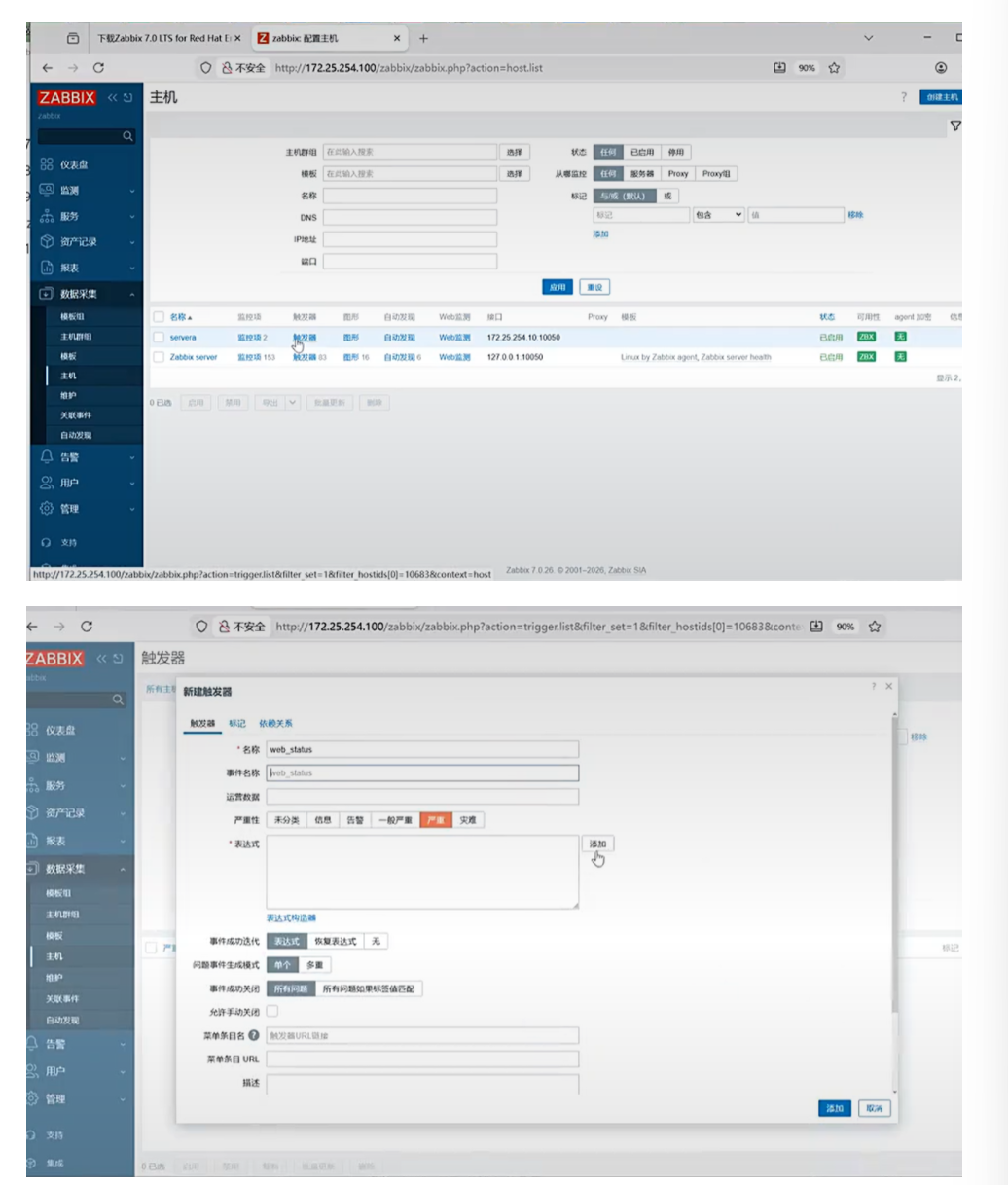The width and height of the screenshot is (1008, 1185).
Task: Choose 恢复表达式 for 事件成功迭代
Action: 336,941
